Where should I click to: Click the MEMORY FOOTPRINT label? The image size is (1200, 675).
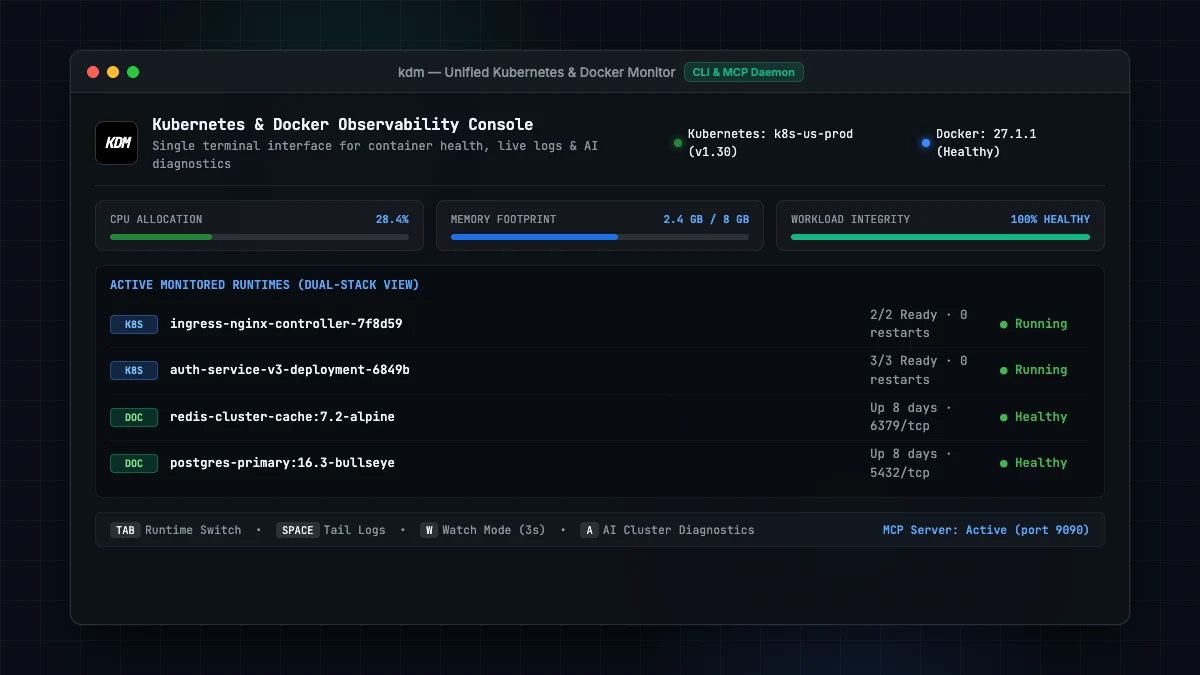(503, 219)
